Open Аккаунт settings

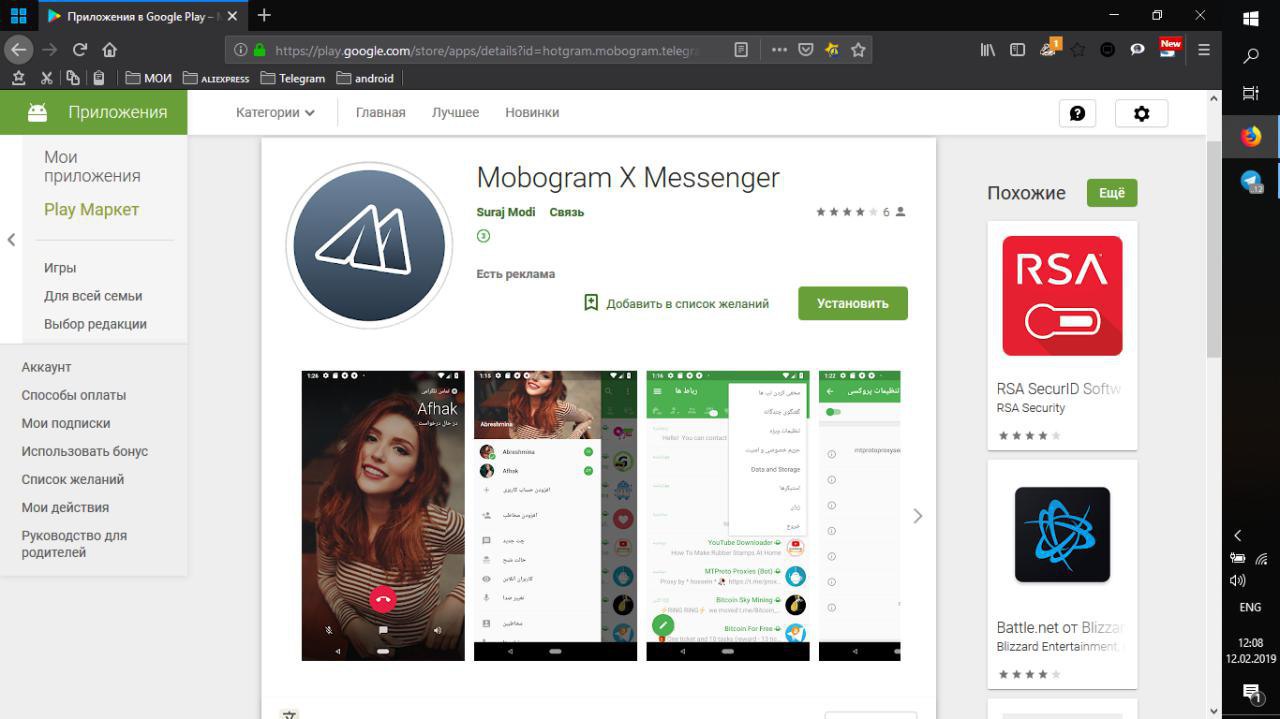[46, 367]
